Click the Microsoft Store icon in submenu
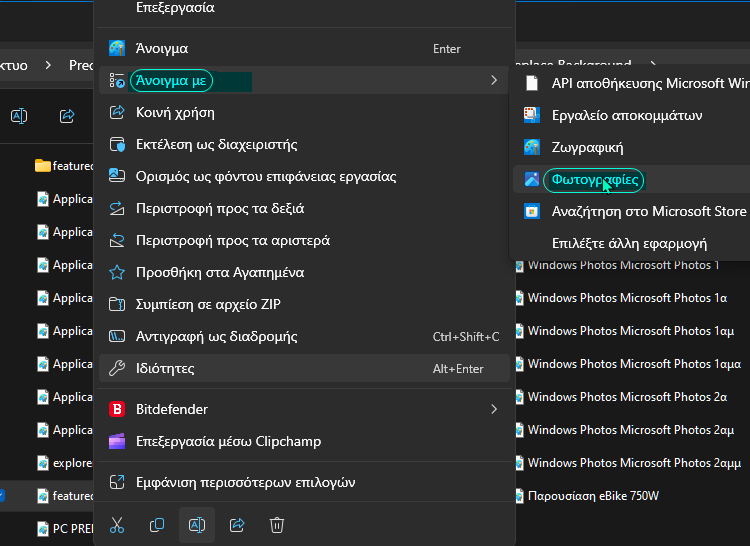Image resolution: width=750 pixels, height=546 pixels. click(x=532, y=211)
